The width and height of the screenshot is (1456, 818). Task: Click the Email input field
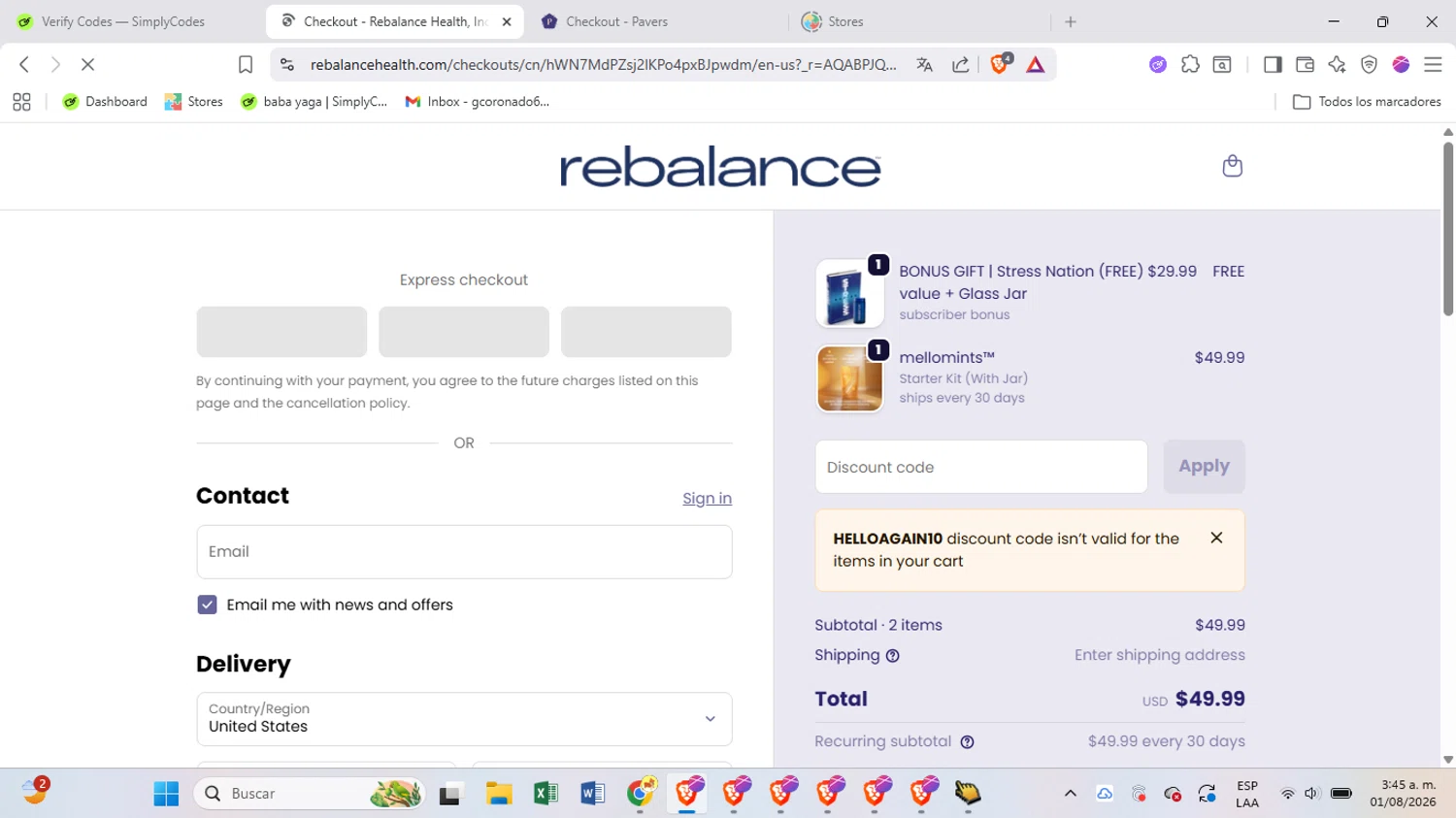click(464, 552)
